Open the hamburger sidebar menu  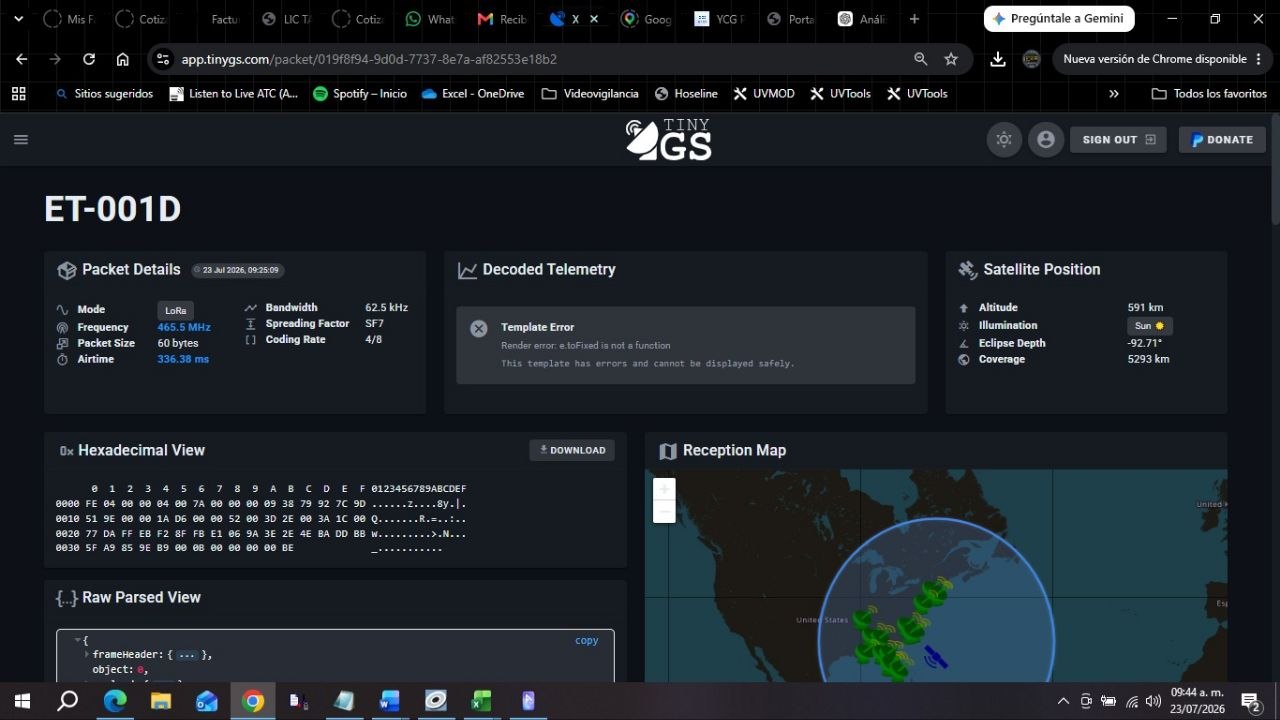pyautogui.click(x=21, y=140)
